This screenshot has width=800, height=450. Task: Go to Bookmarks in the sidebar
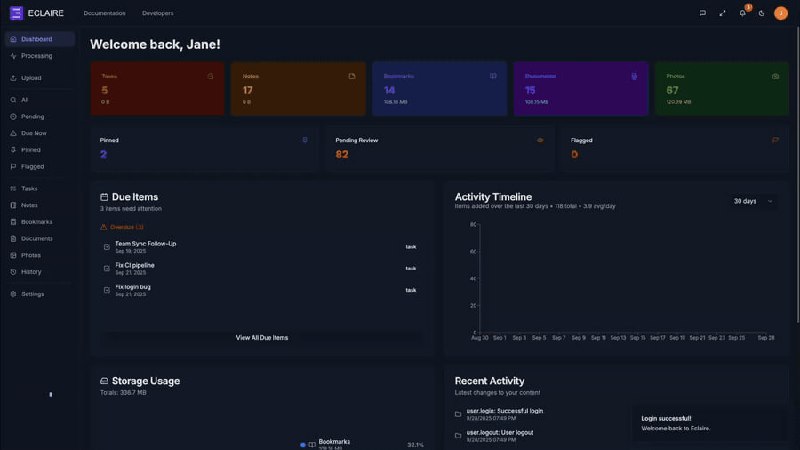(x=37, y=221)
